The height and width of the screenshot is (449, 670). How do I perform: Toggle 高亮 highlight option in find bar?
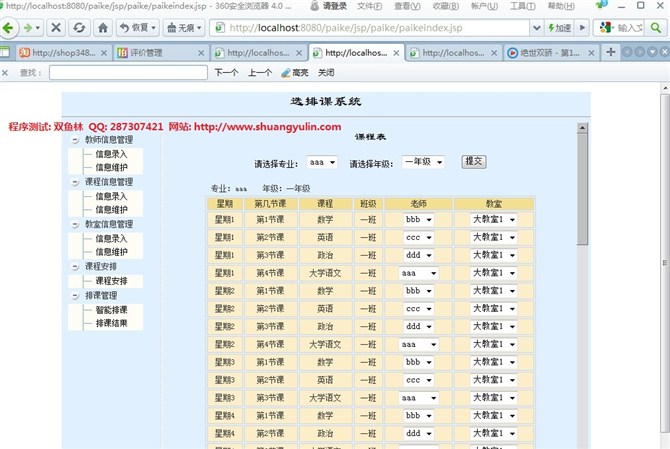295,73
